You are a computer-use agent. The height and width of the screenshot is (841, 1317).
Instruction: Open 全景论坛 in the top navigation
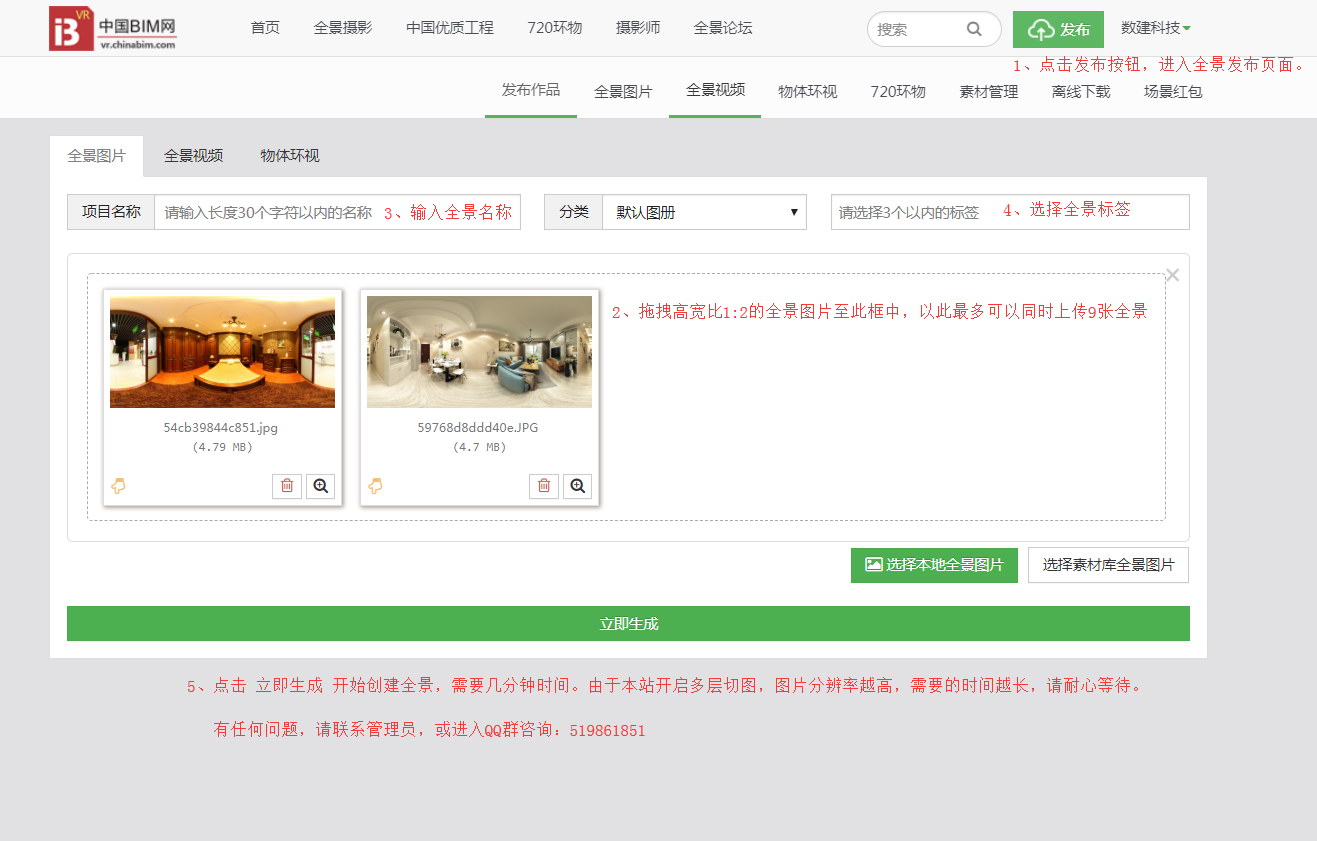pyautogui.click(x=723, y=28)
